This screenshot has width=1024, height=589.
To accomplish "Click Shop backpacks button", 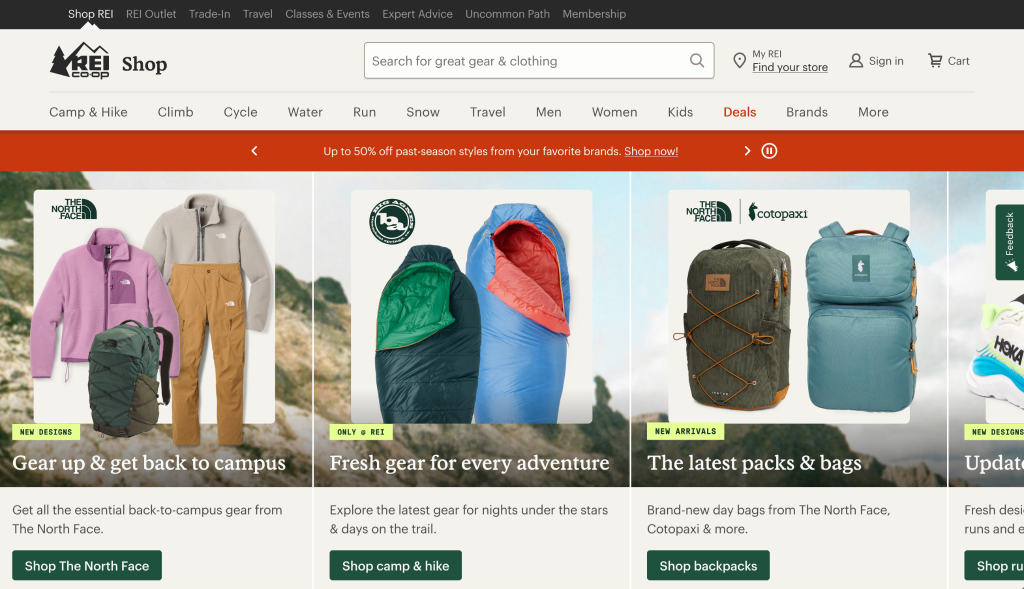I will (708, 565).
